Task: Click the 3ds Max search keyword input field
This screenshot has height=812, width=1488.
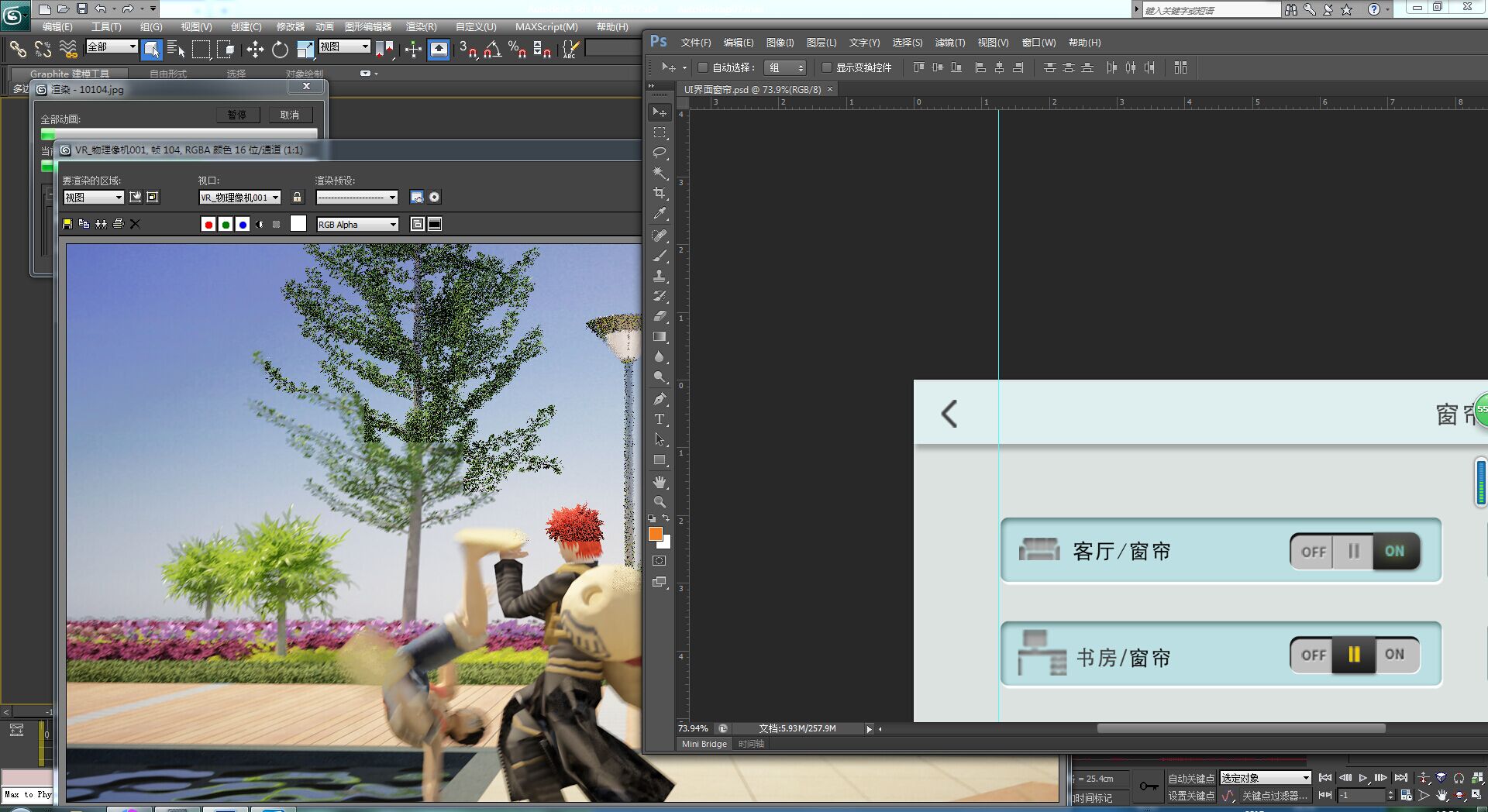Action: coord(1211,10)
